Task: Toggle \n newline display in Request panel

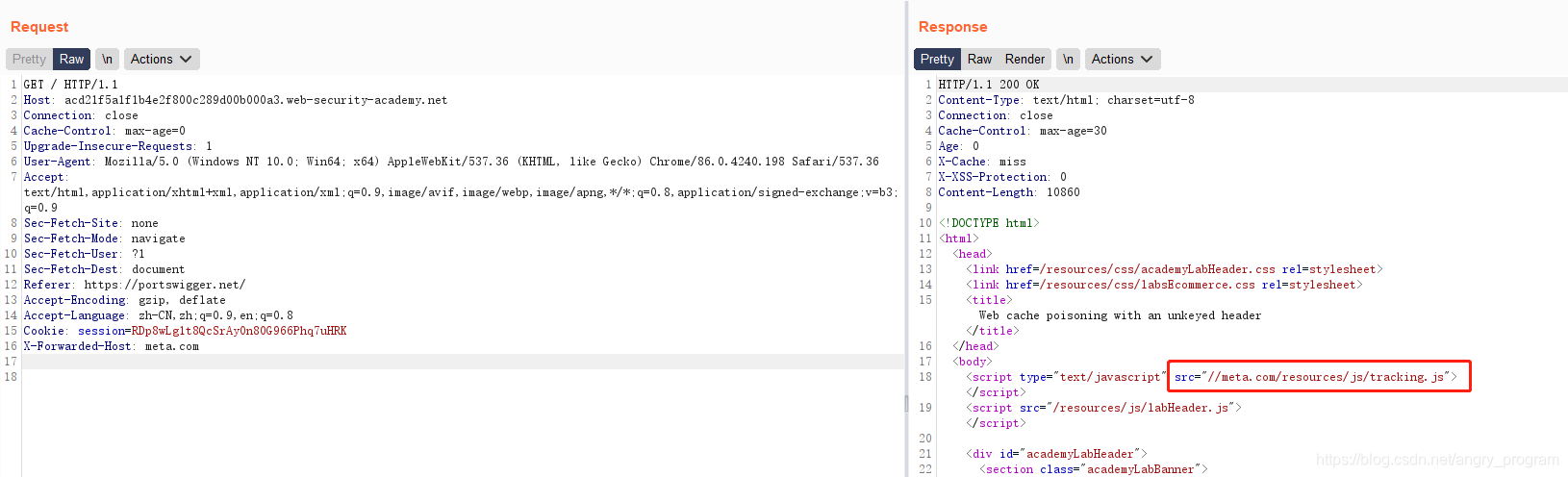Action: pyautogui.click(x=107, y=59)
